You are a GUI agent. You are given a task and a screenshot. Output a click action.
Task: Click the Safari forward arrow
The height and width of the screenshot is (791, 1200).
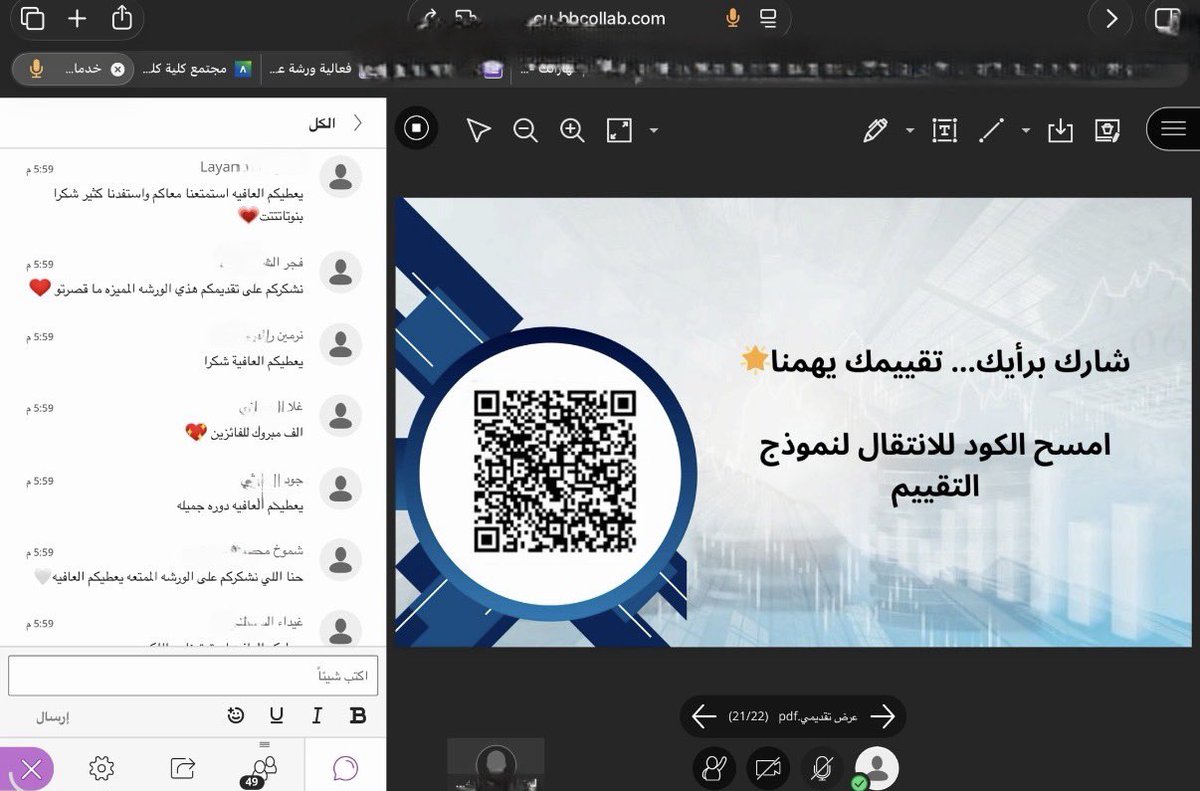pyautogui.click(x=1111, y=18)
